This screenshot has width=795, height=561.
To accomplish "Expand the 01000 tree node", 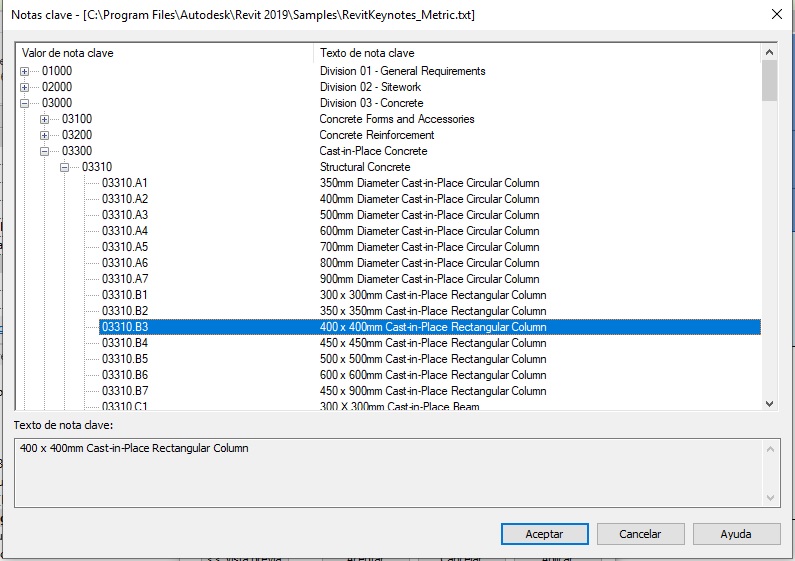I will [x=25, y=71].
